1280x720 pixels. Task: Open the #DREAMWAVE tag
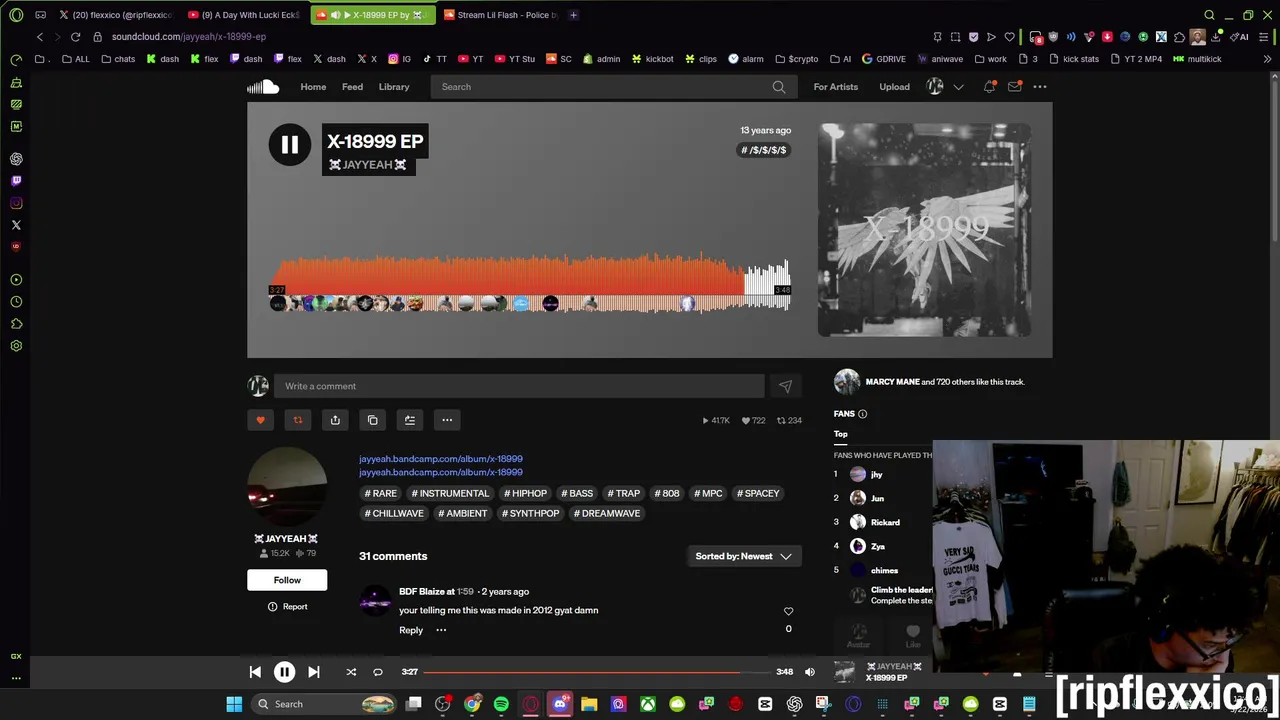point(607,513)
